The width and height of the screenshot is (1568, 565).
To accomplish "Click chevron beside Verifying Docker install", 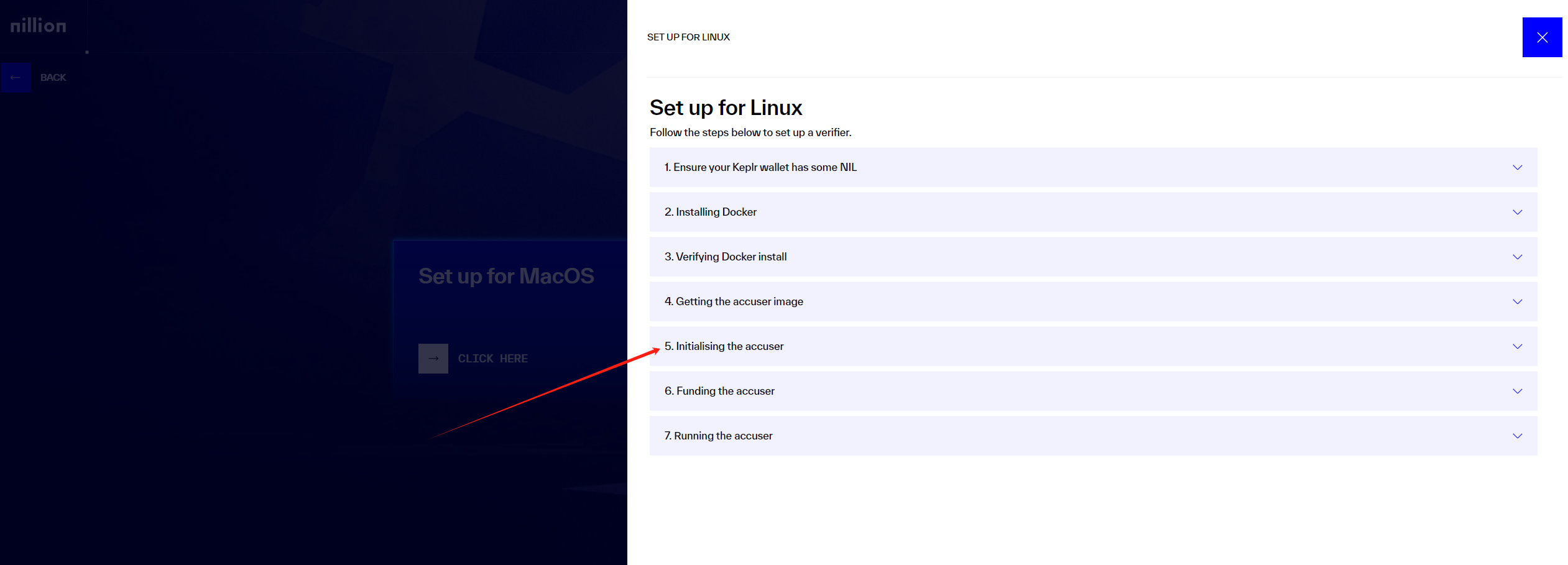I will coord(1517,257).
